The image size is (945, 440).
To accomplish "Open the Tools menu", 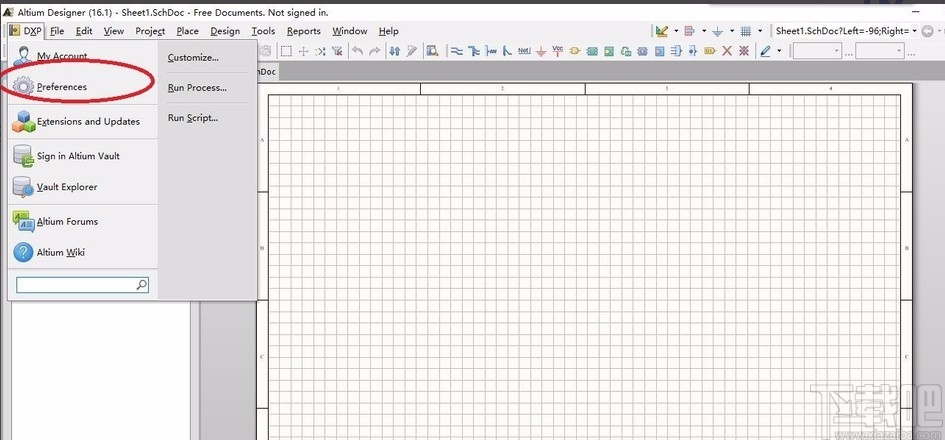I will [263, 31].
